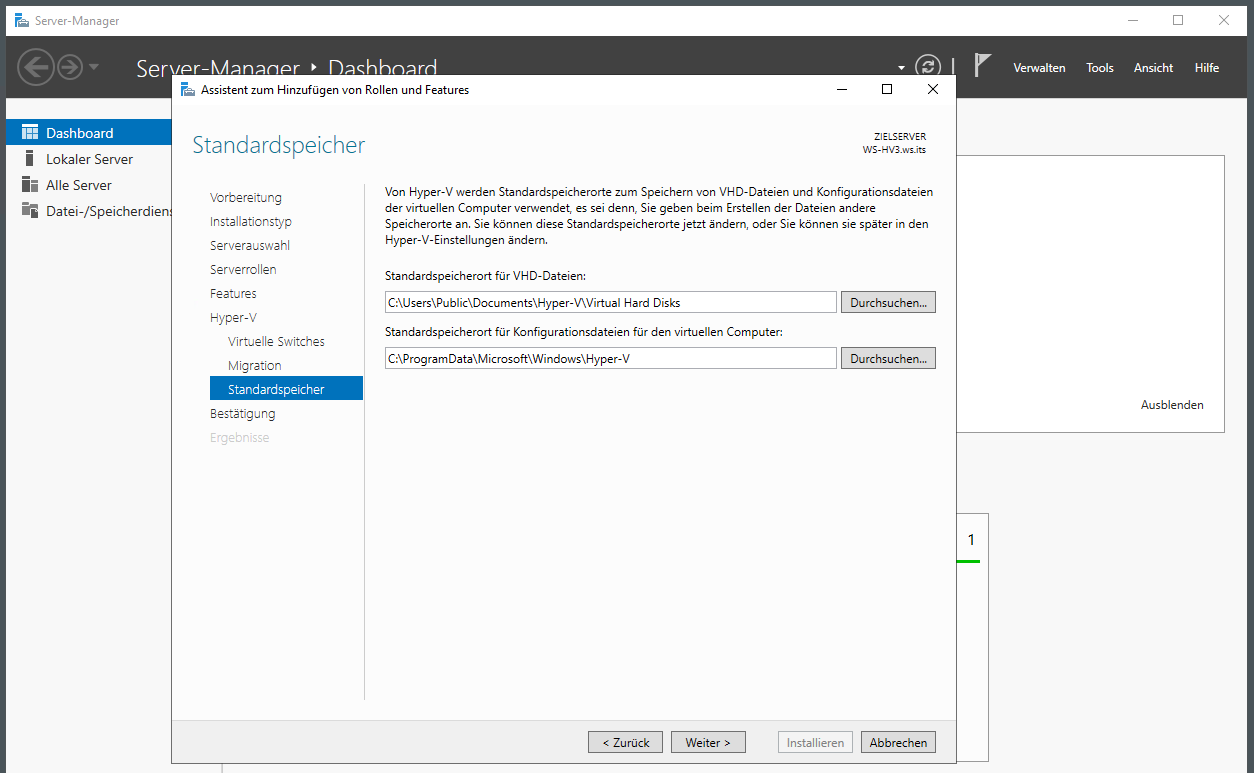Go to Serverauswahl wizard step
Screen dimensions: 1254x773
pyautogui.click(x=250, y=246)
